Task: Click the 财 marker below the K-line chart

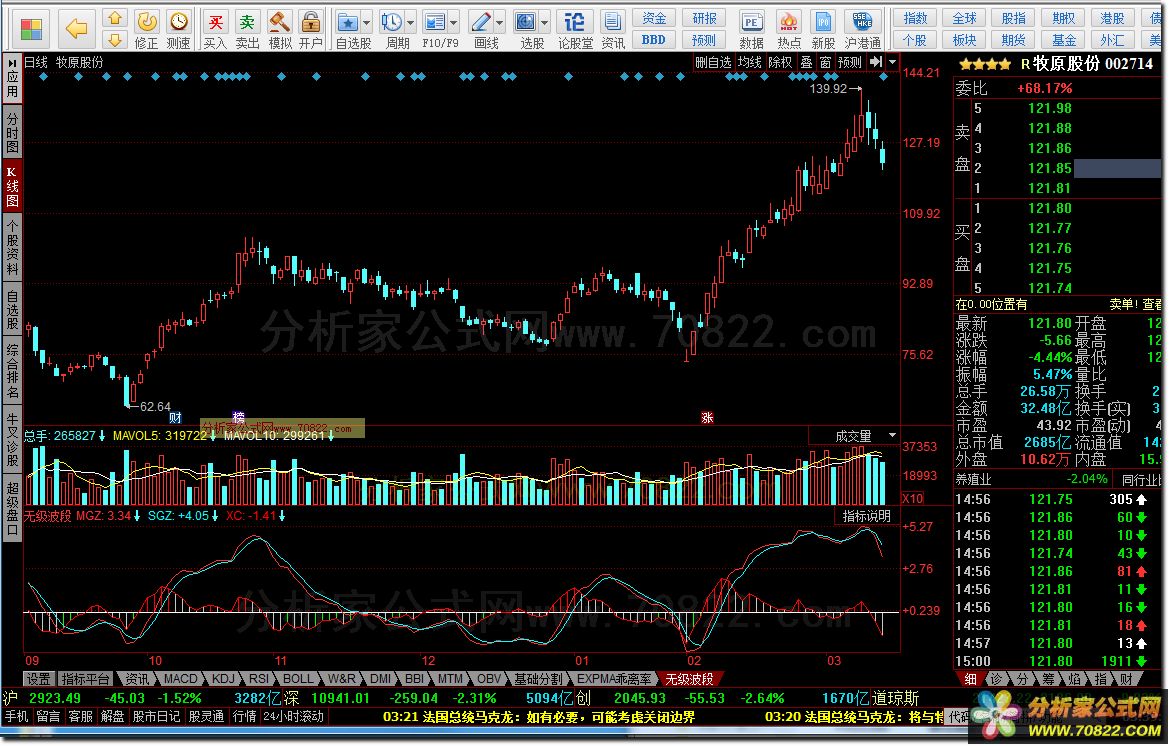Action: pos(175,417)
